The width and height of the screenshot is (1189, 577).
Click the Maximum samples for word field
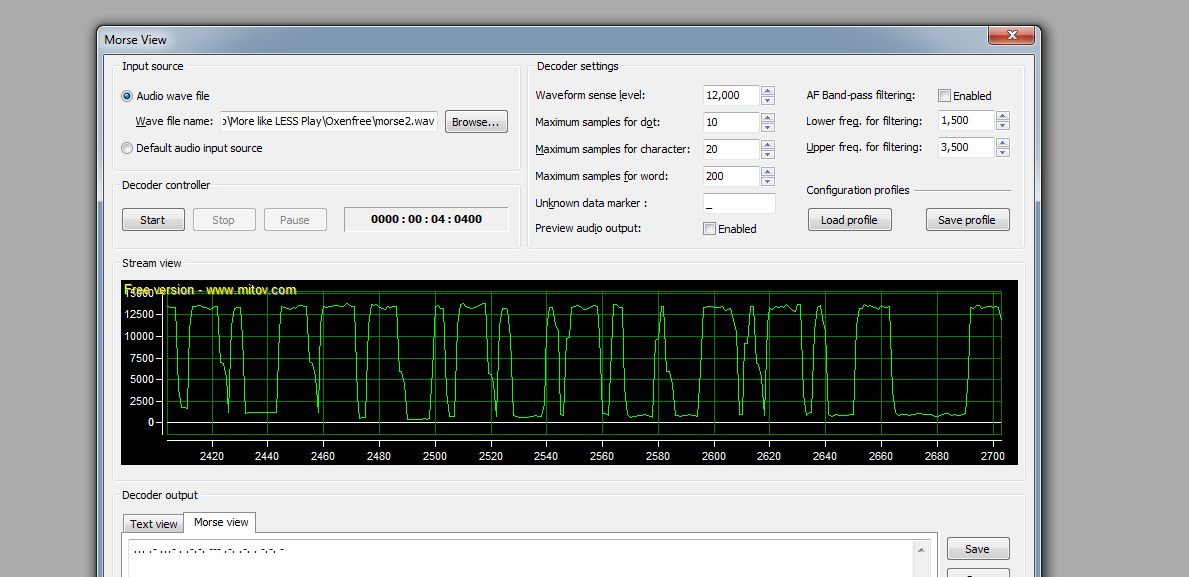click(x=731, y=176)
